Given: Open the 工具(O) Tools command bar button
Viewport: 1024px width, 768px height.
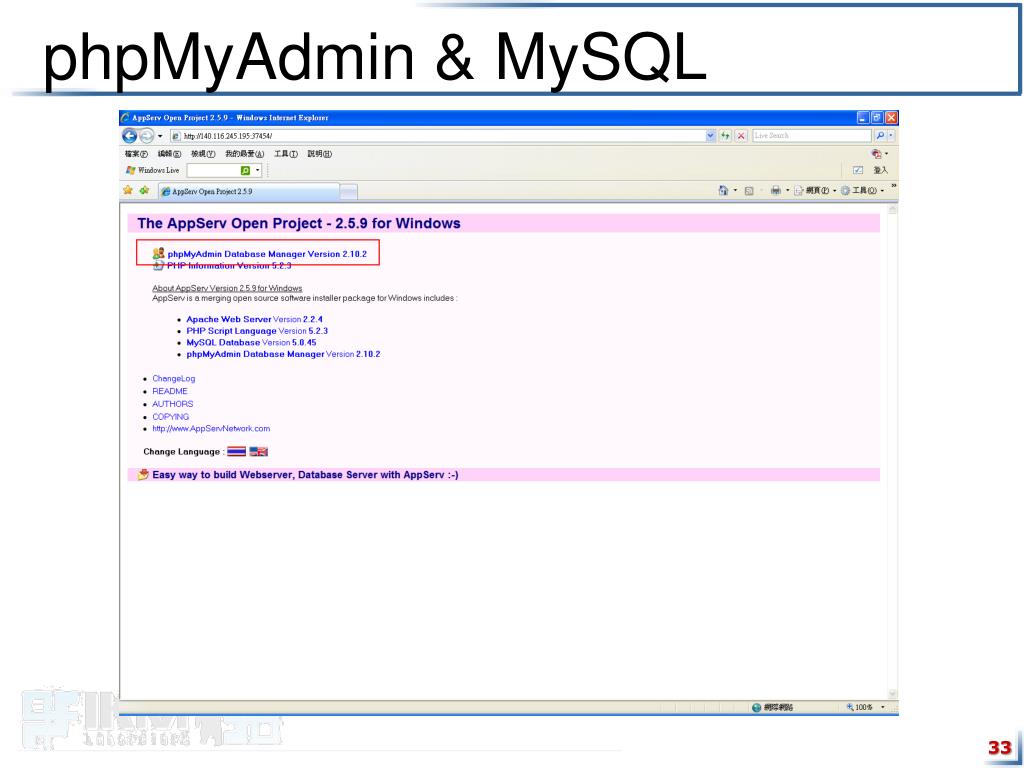Looking at the screenshot, I should [x=862, y=191].
